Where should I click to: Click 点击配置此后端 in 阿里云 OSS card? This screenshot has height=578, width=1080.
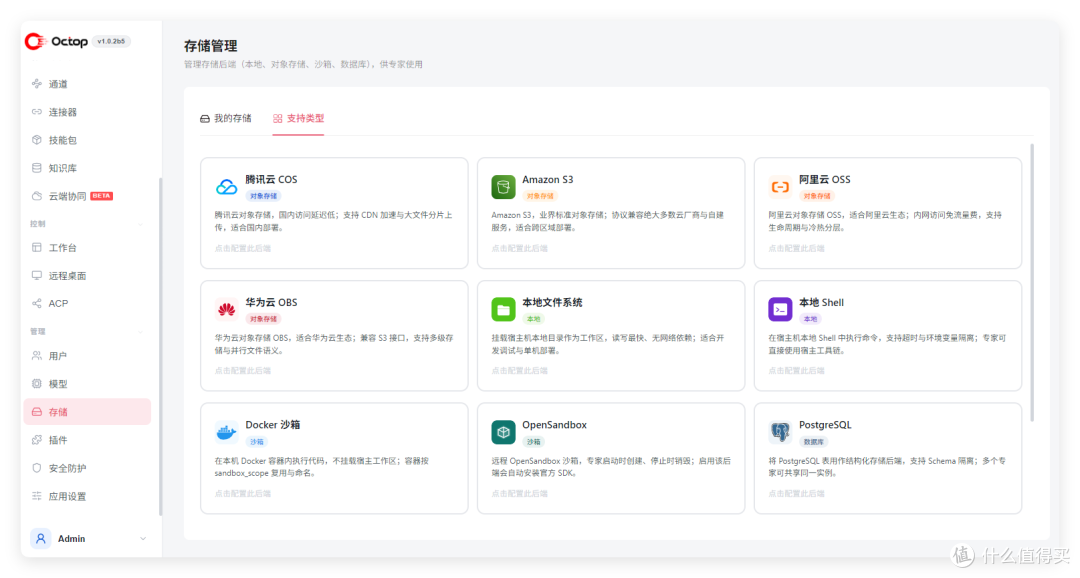(796, 248)
